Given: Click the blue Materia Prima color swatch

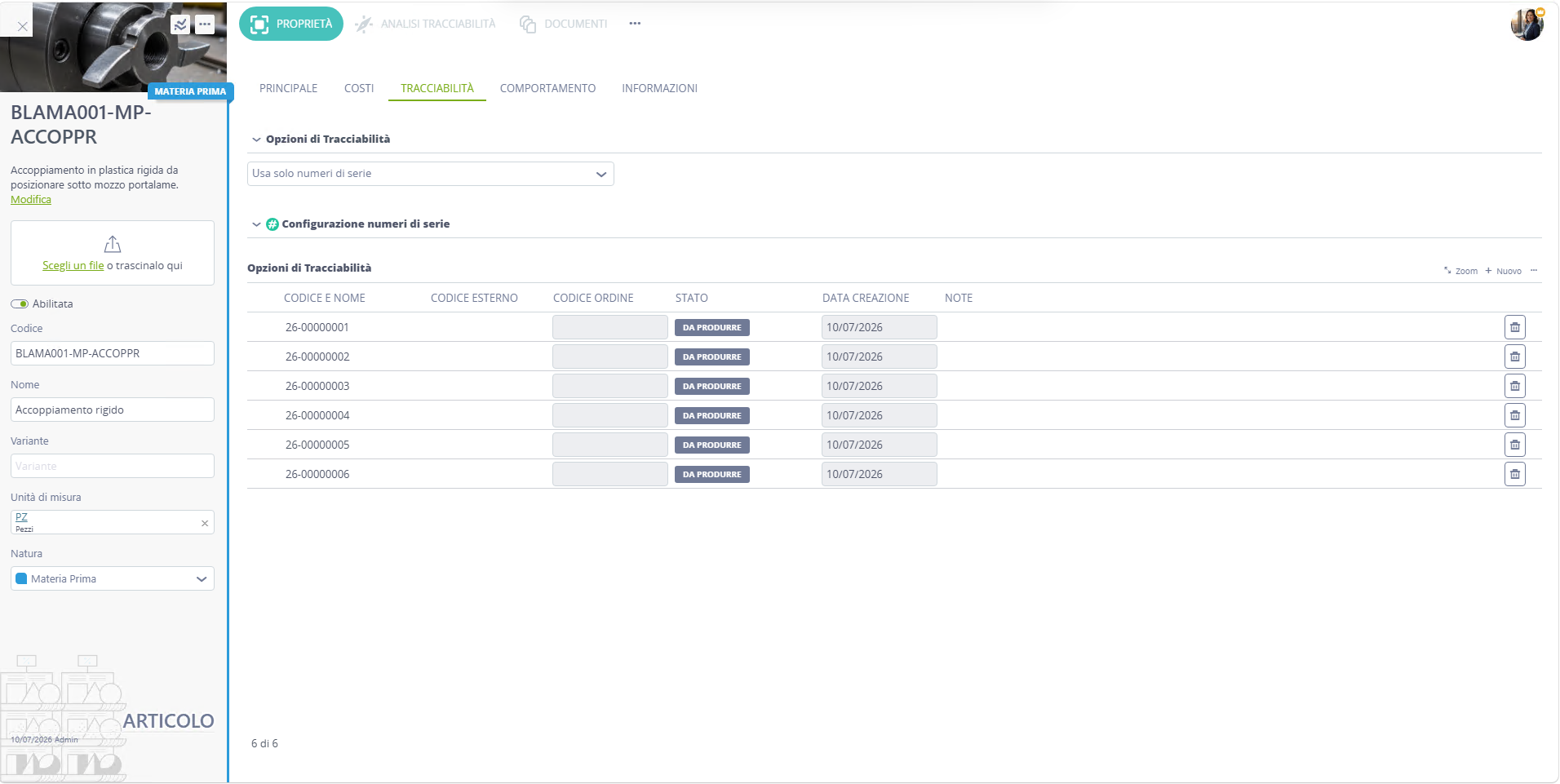Looking at the screenshot, I should pyautogui.click(x=22, y=578).
